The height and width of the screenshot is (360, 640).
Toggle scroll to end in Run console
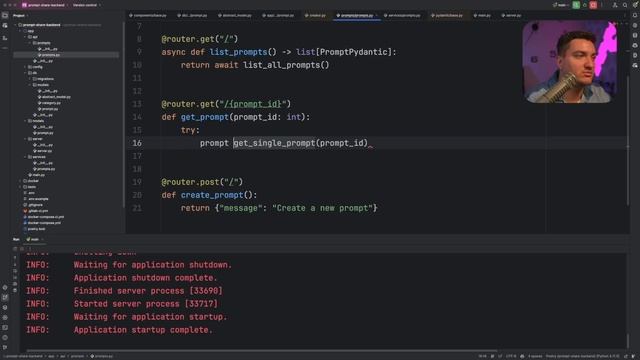[x=15, y=277]
